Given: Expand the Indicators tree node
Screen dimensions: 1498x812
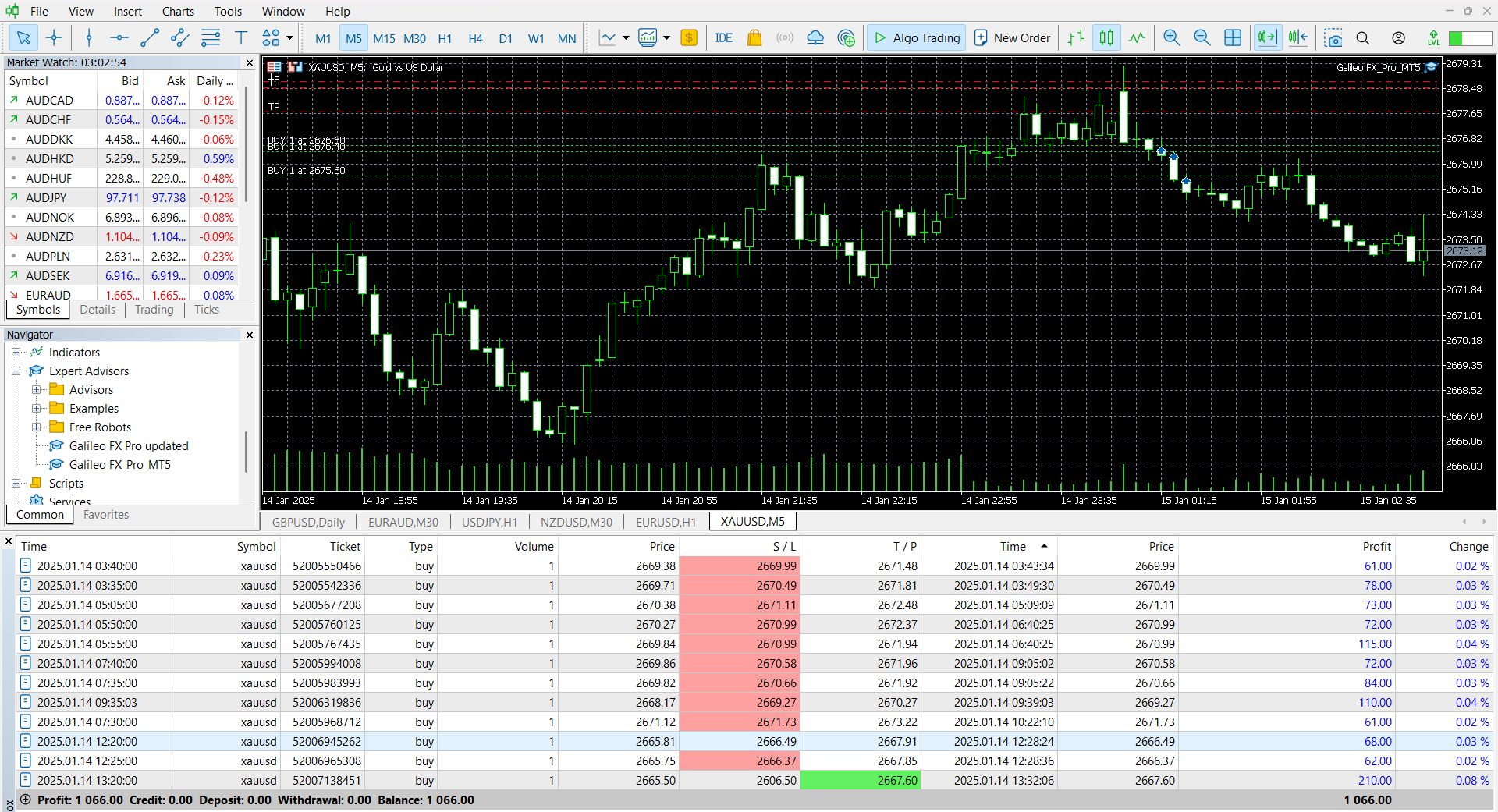Looking at the screenshot, I should [16, 353].
